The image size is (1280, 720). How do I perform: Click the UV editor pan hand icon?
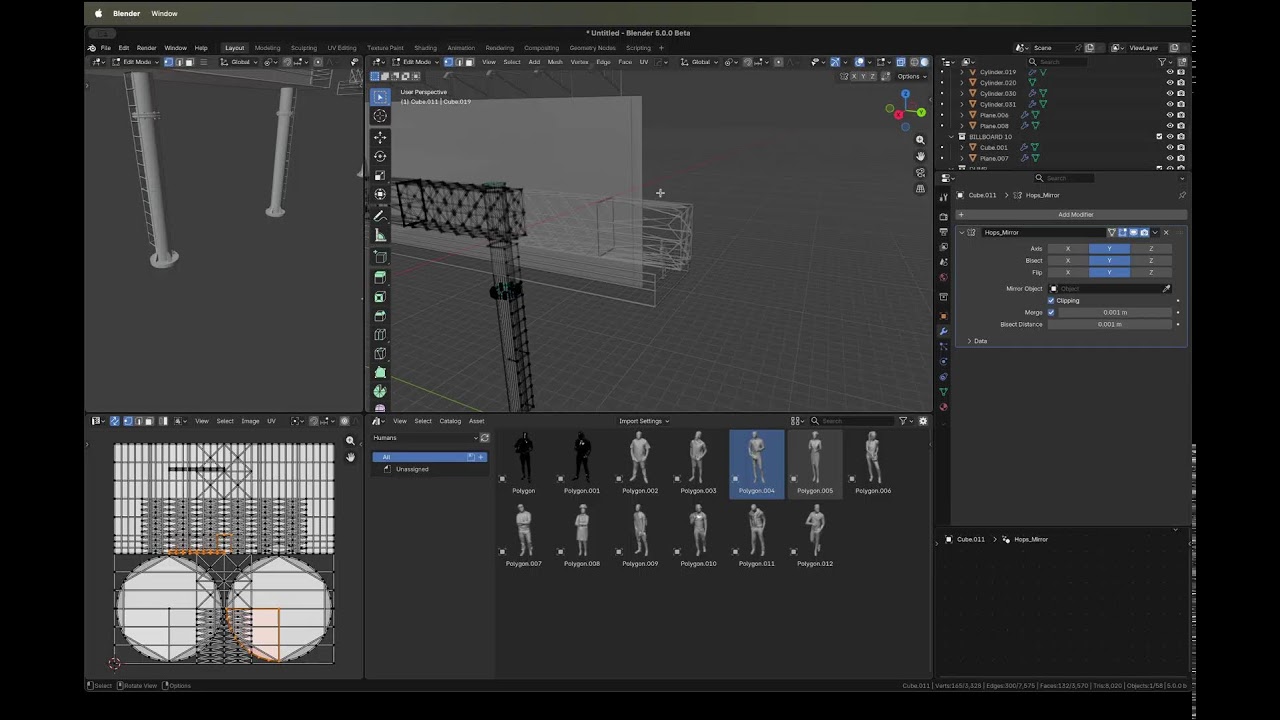click(350, 457)
